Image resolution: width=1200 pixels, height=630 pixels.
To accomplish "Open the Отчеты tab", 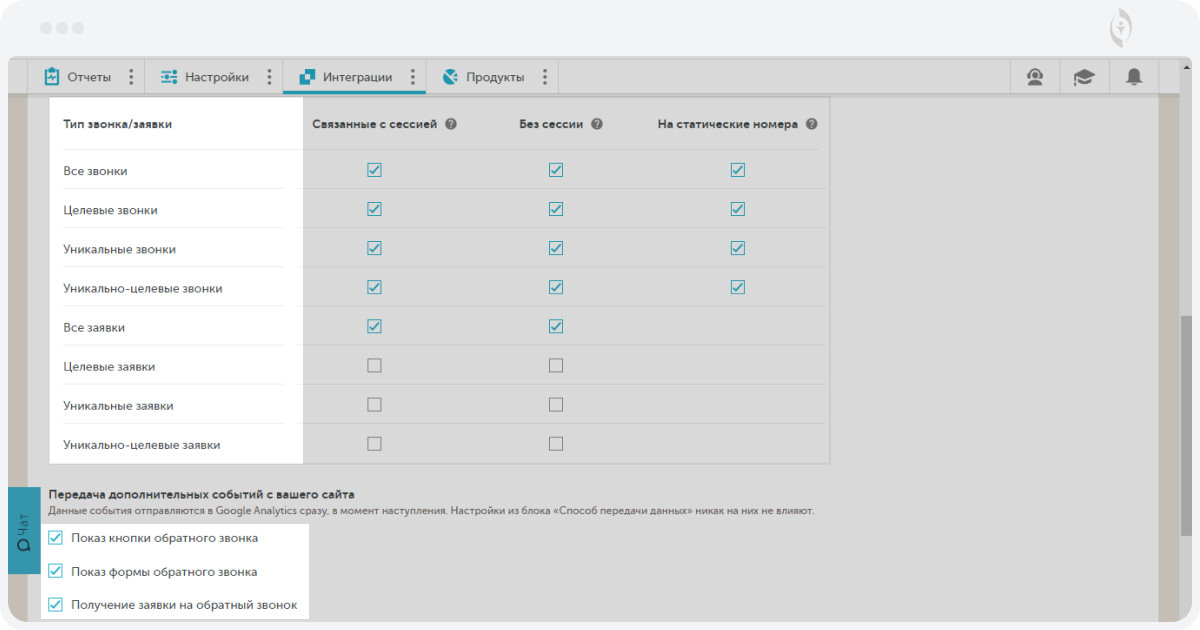I will [x=89, y=77].
